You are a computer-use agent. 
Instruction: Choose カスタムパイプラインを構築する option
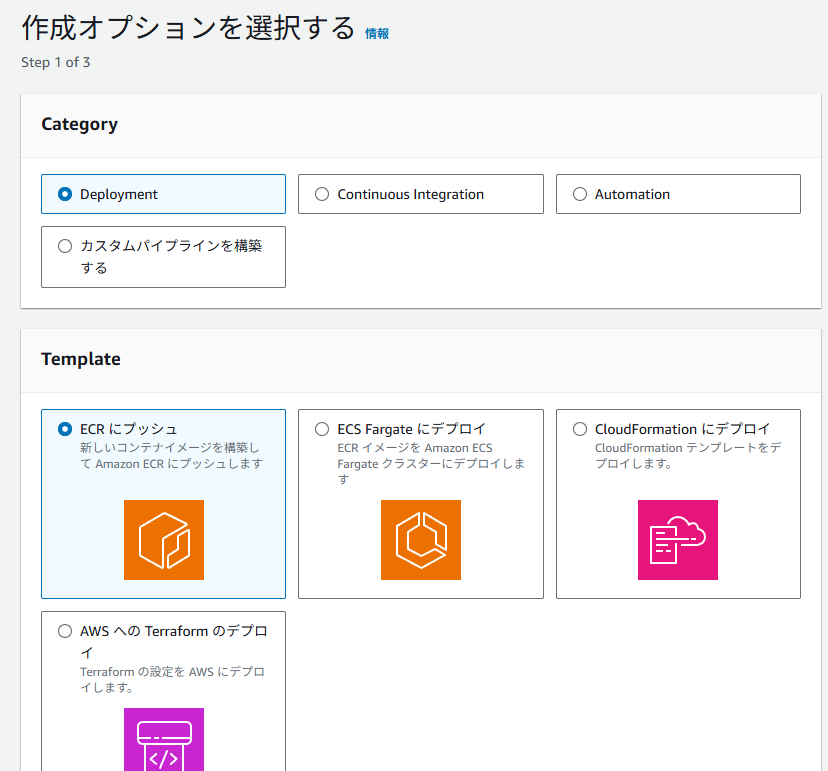(66, 246)
